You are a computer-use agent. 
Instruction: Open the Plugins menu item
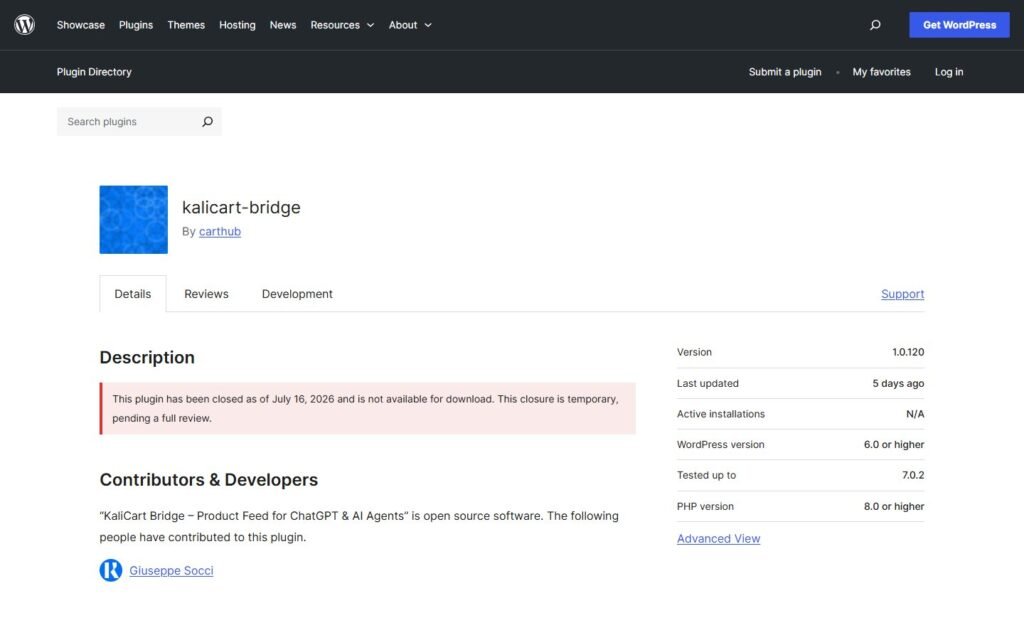(136, 25)
